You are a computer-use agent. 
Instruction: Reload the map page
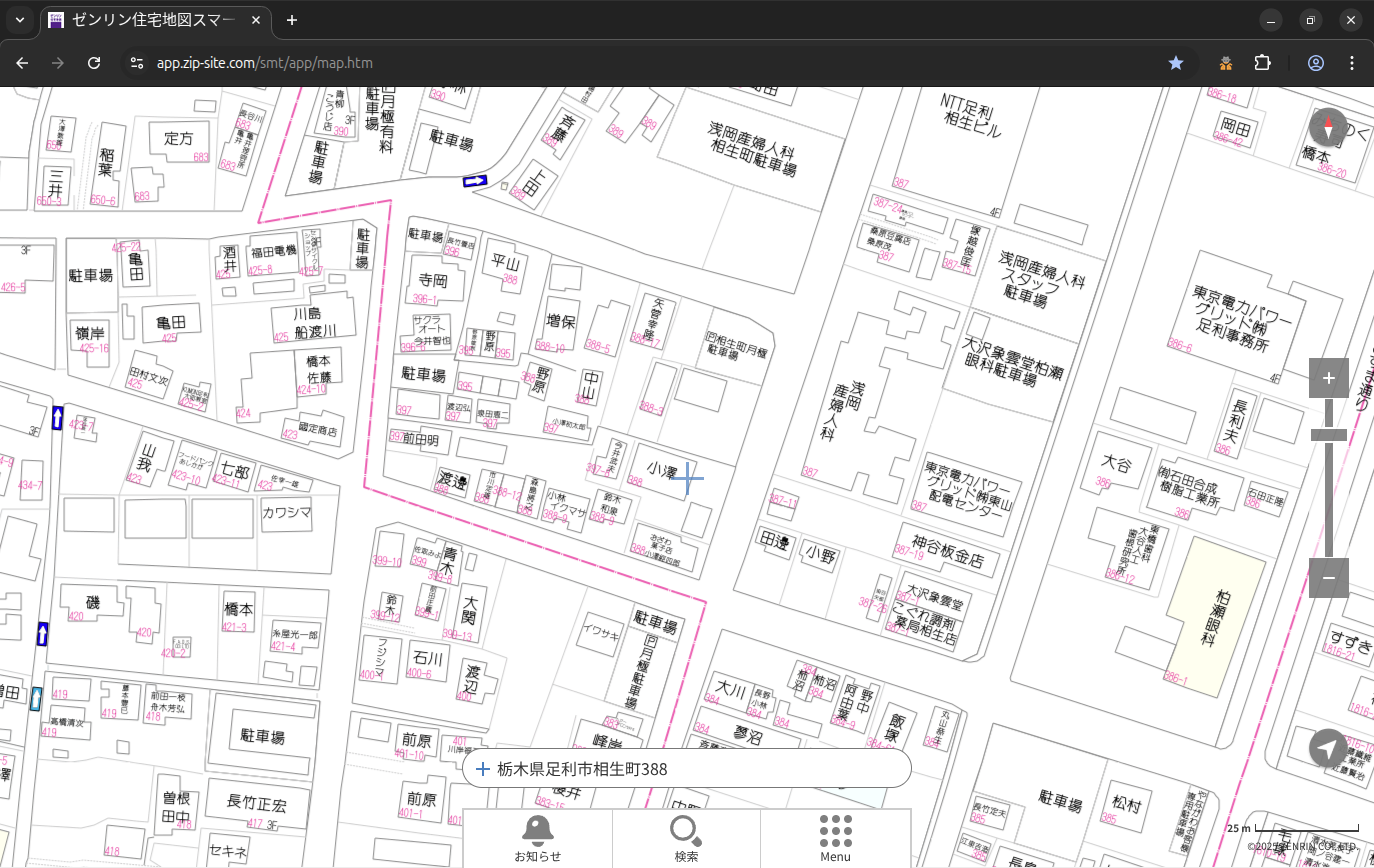point(94,63)
